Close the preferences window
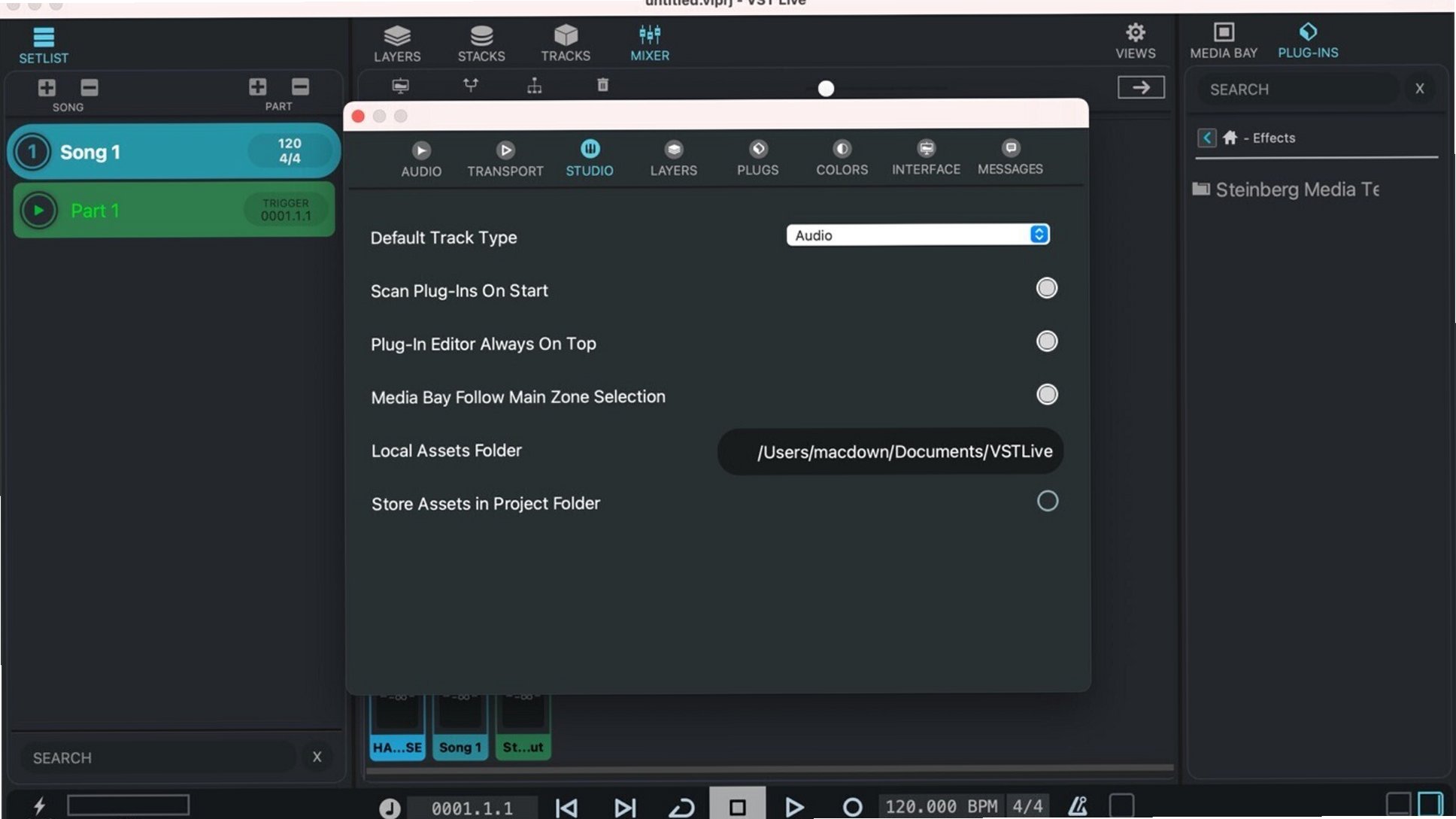 [x=358, y=116]
